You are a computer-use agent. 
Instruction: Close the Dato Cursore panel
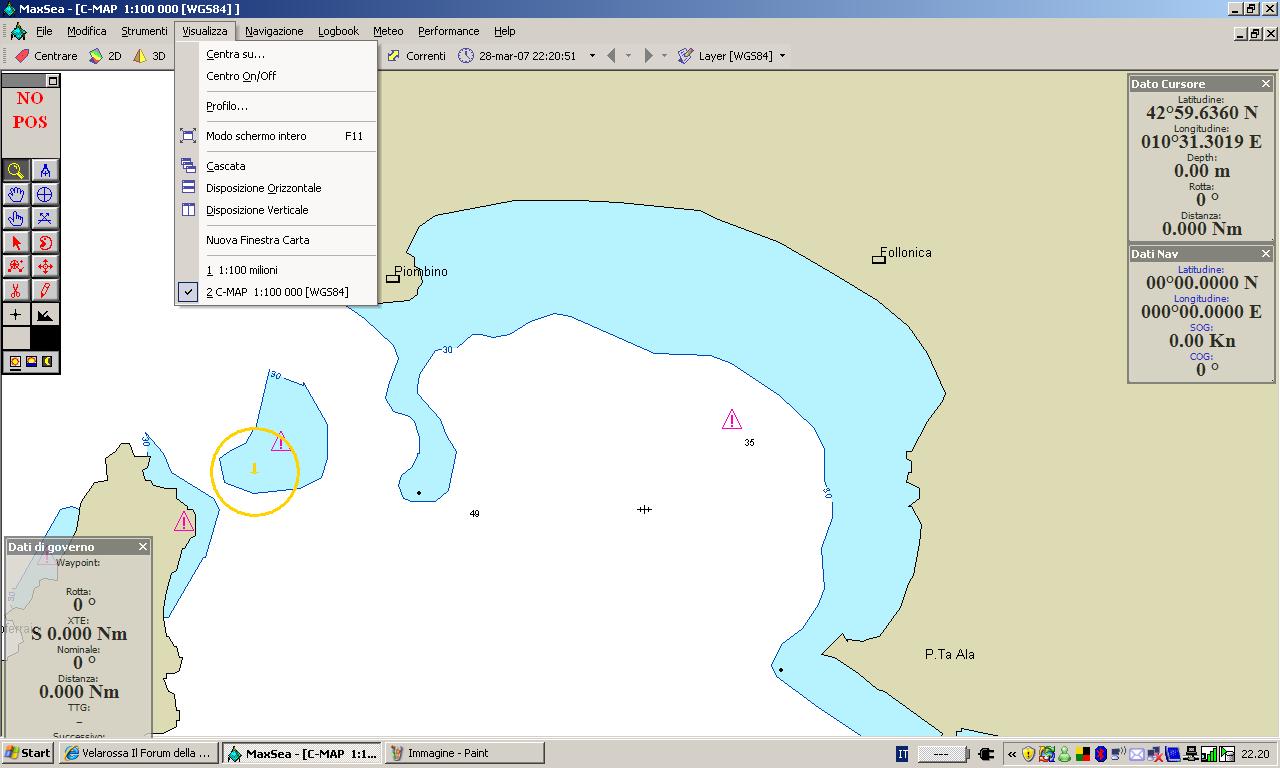pos(1265,84)
